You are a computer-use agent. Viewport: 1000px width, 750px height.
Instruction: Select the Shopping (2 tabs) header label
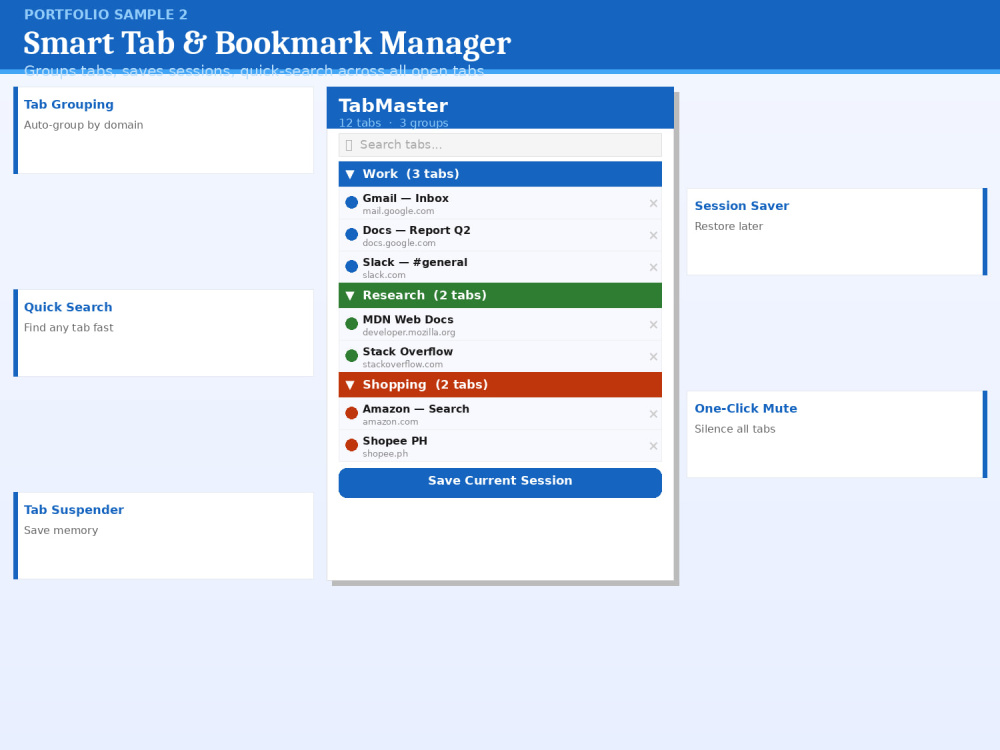pos(425,385)
